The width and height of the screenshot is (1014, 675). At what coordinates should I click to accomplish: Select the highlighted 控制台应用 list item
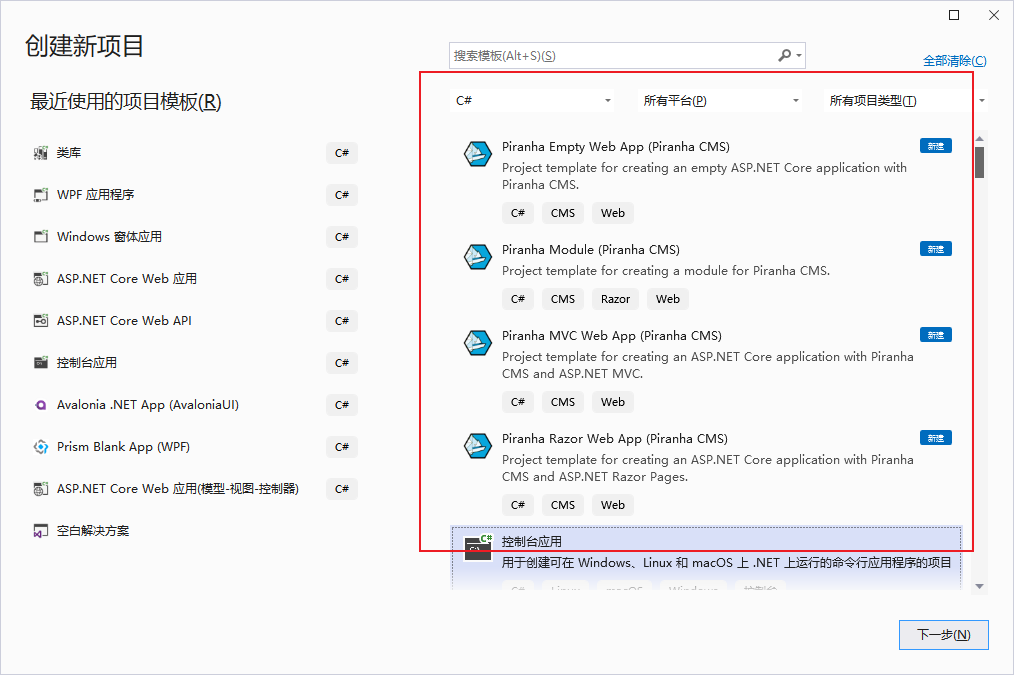(x=706, y=559)
